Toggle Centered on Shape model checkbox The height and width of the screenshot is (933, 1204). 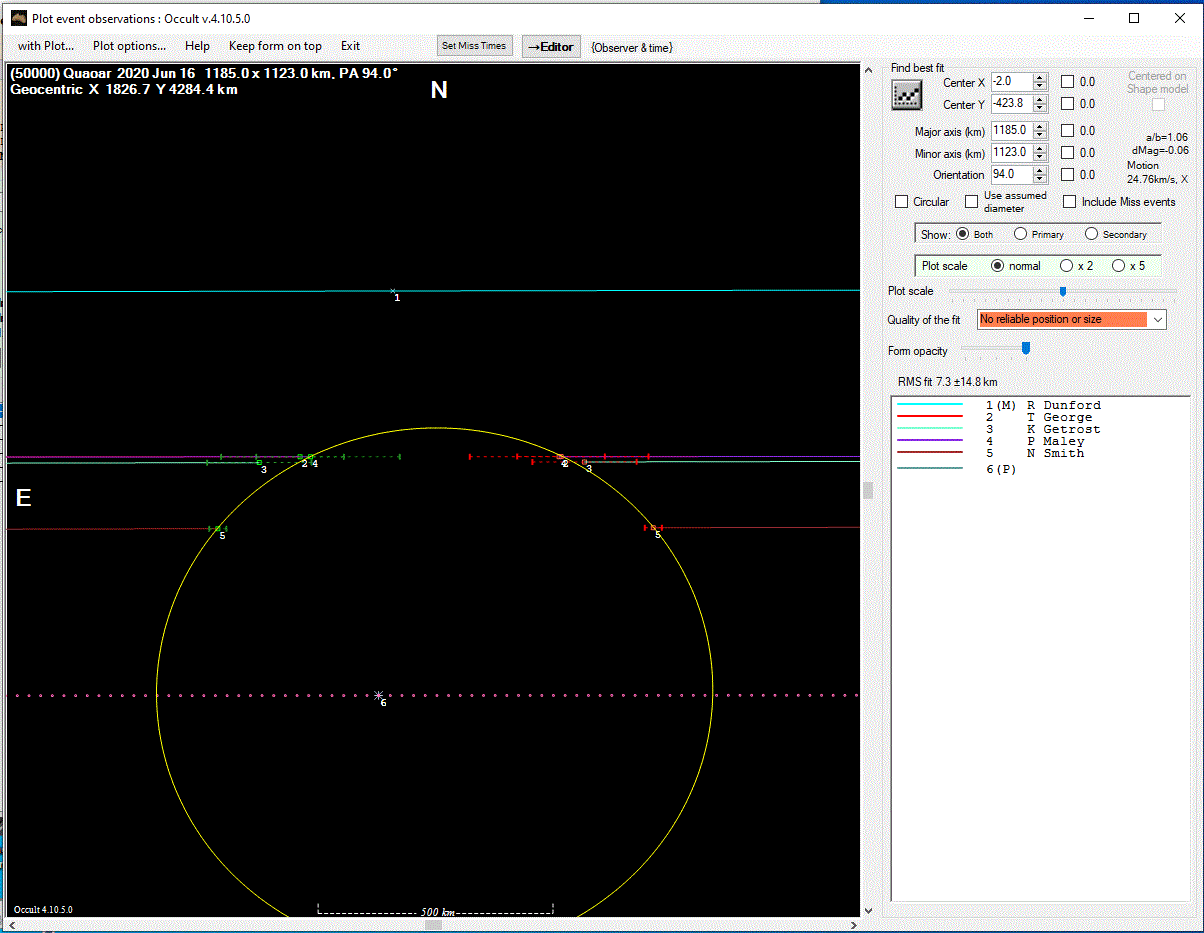[x=1158, y=104]
